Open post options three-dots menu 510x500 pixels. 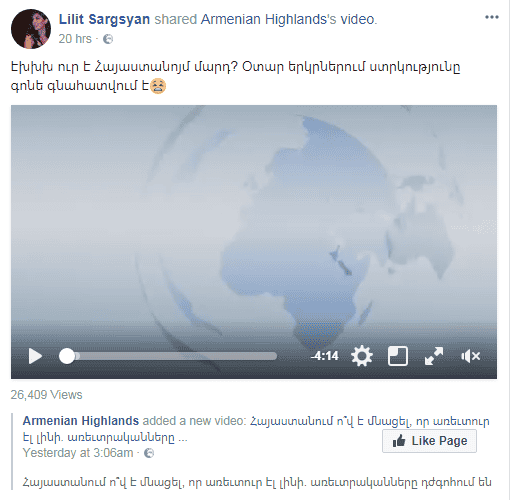click(x=492, y=17)
